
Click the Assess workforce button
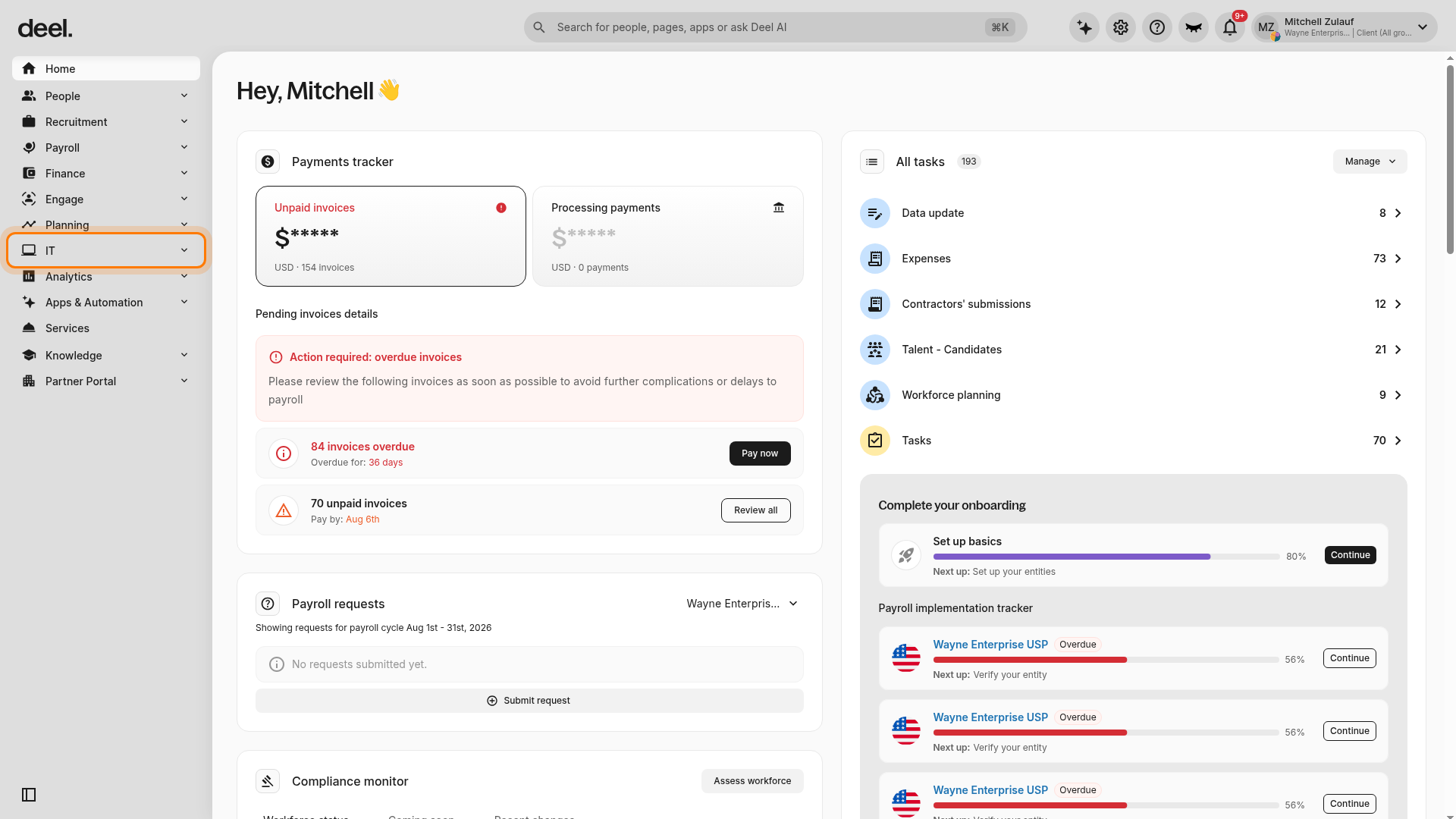[x=752, y=781]
